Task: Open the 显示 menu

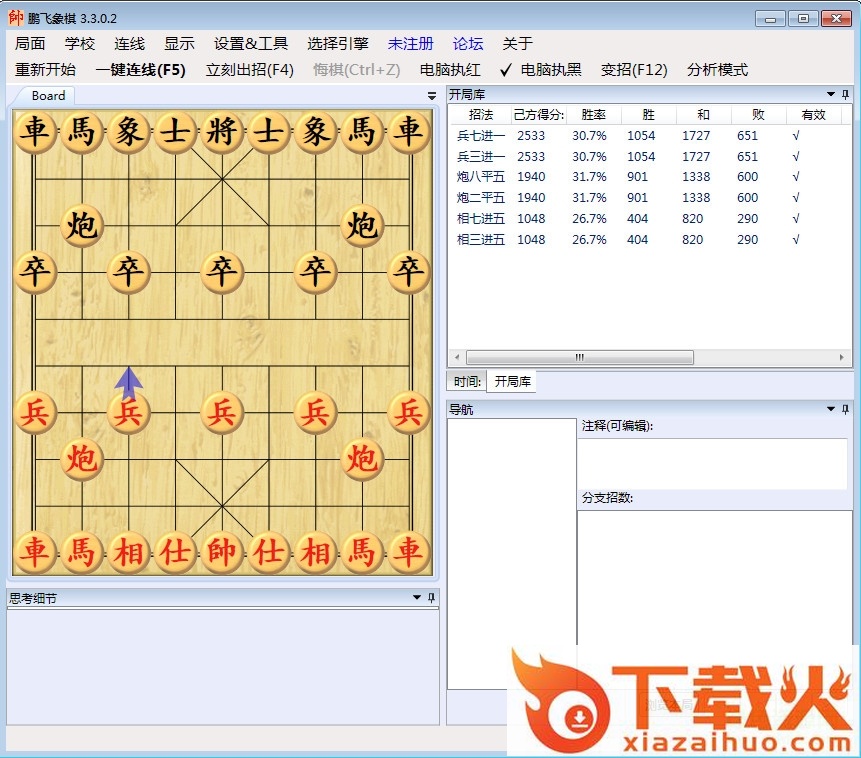Action: tap(180, 43)
